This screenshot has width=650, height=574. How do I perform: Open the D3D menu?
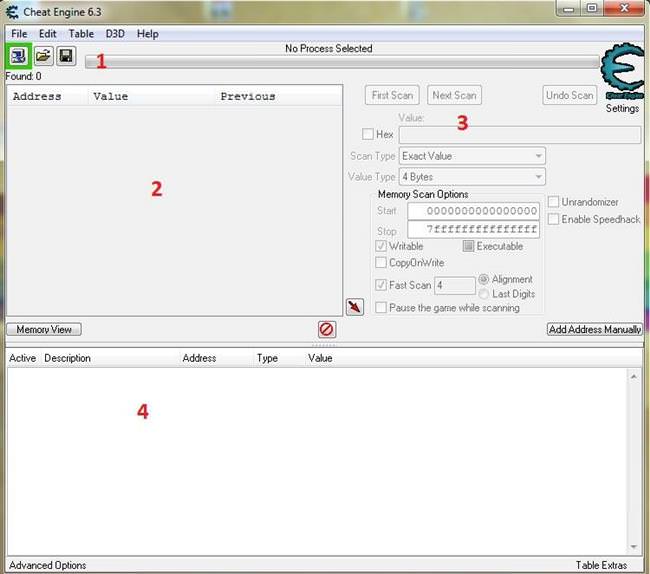[115, 34]
